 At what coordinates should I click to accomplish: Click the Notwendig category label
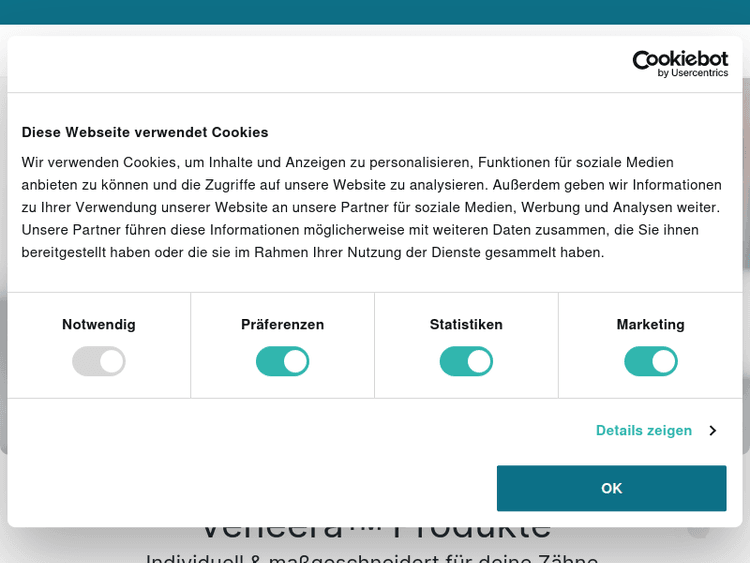(x=99, y=324)
